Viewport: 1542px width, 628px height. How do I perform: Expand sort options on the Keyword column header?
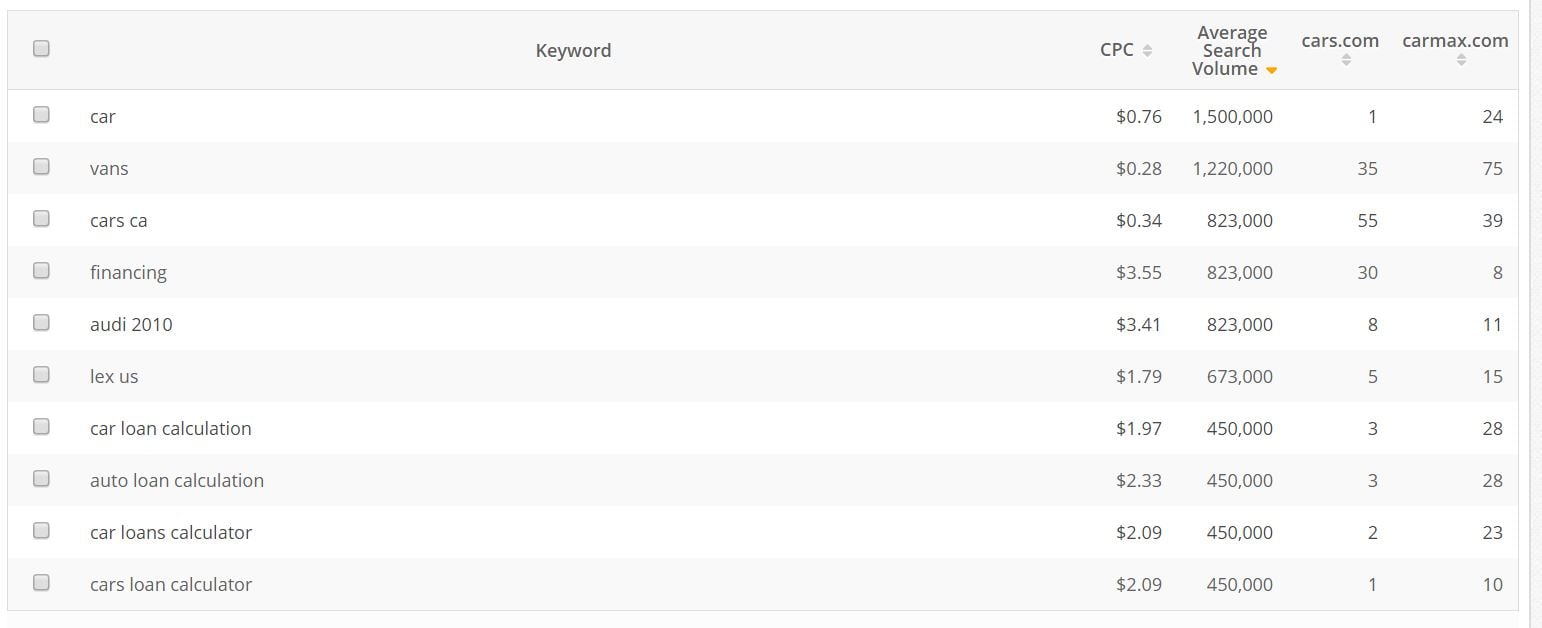click(x=573, y=50)
